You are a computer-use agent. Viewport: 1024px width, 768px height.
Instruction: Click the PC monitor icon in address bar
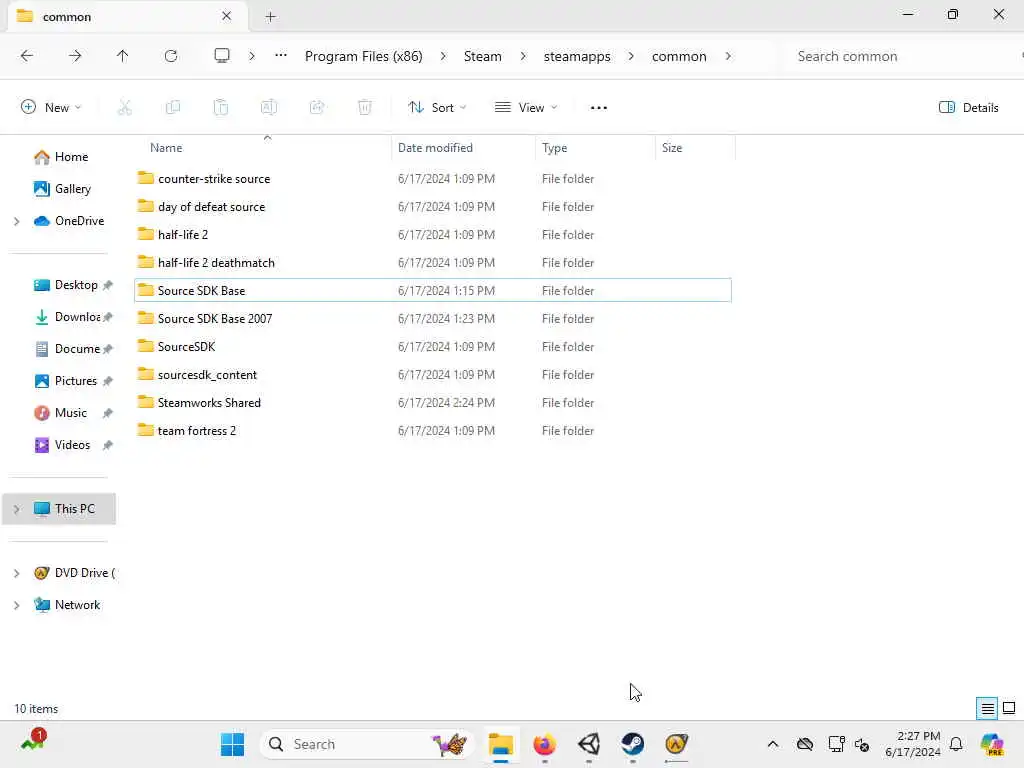[222, 56]
